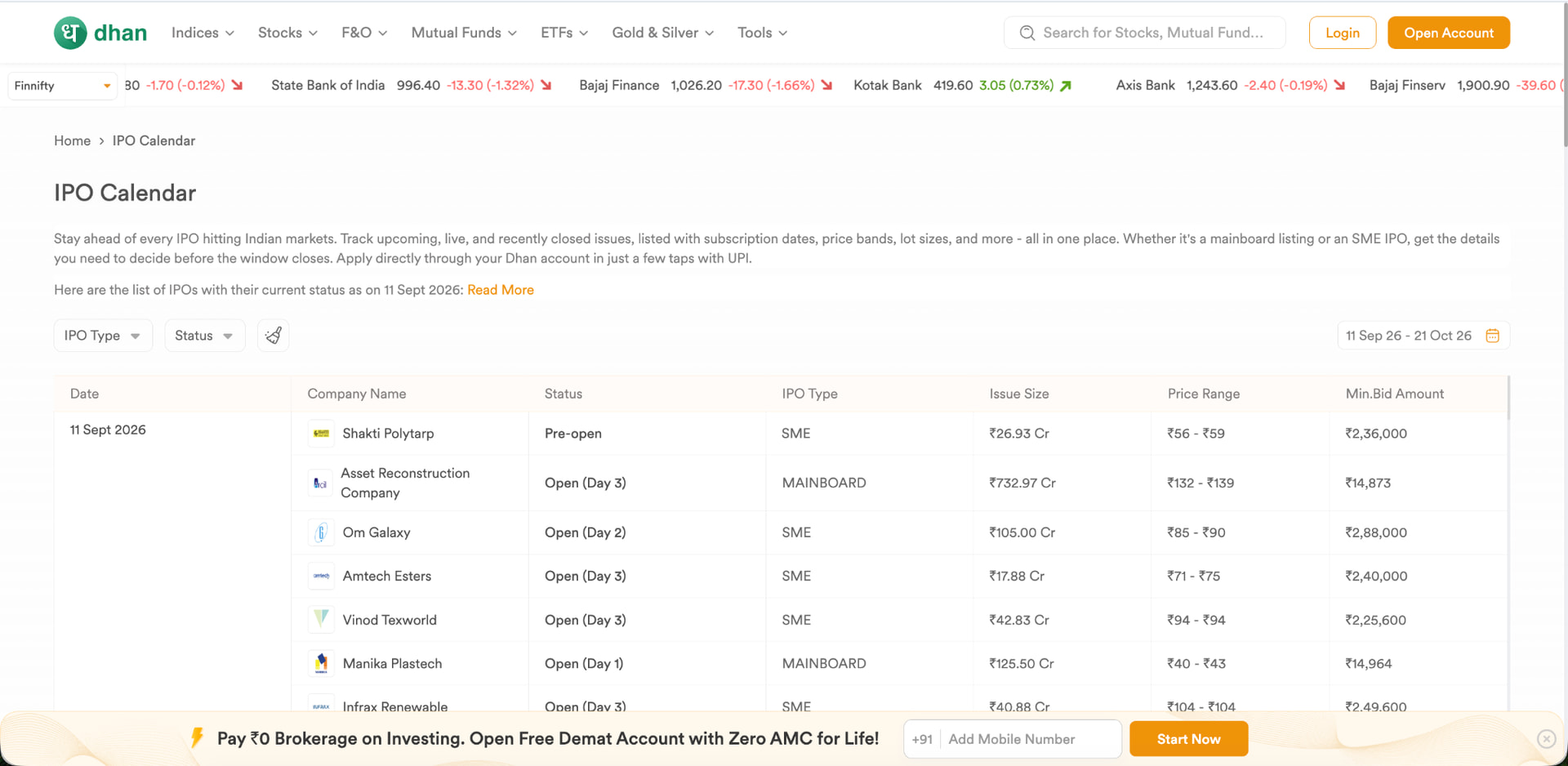Click the Dhan logo icon
1568x766 pixels.
pos(70,33)
